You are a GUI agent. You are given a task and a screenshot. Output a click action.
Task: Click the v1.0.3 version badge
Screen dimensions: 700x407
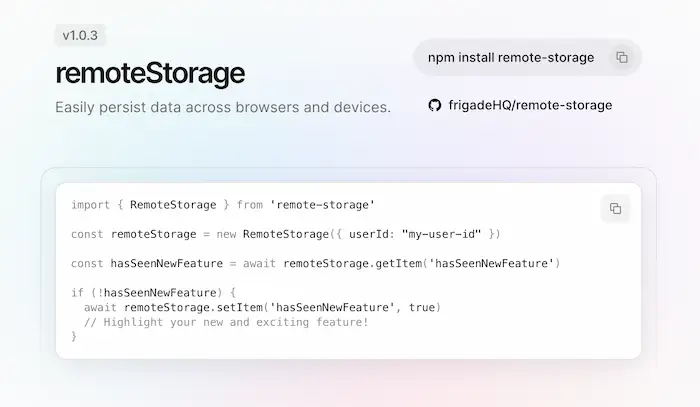click(80, 35)
